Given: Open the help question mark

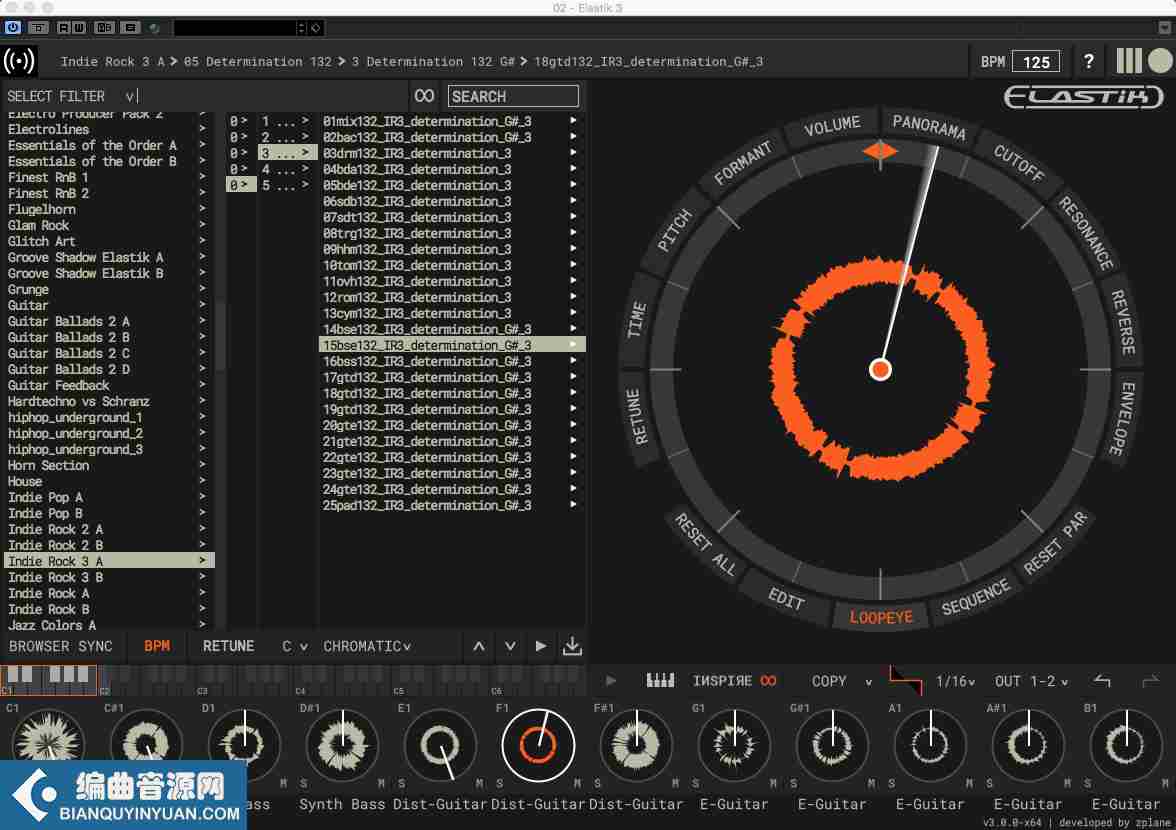Looking at the screenshot, I should pos(1088,61).
